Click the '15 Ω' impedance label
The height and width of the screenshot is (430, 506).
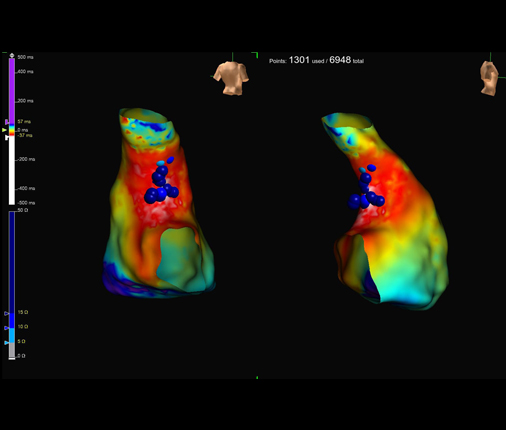click(x=23, y=312)
